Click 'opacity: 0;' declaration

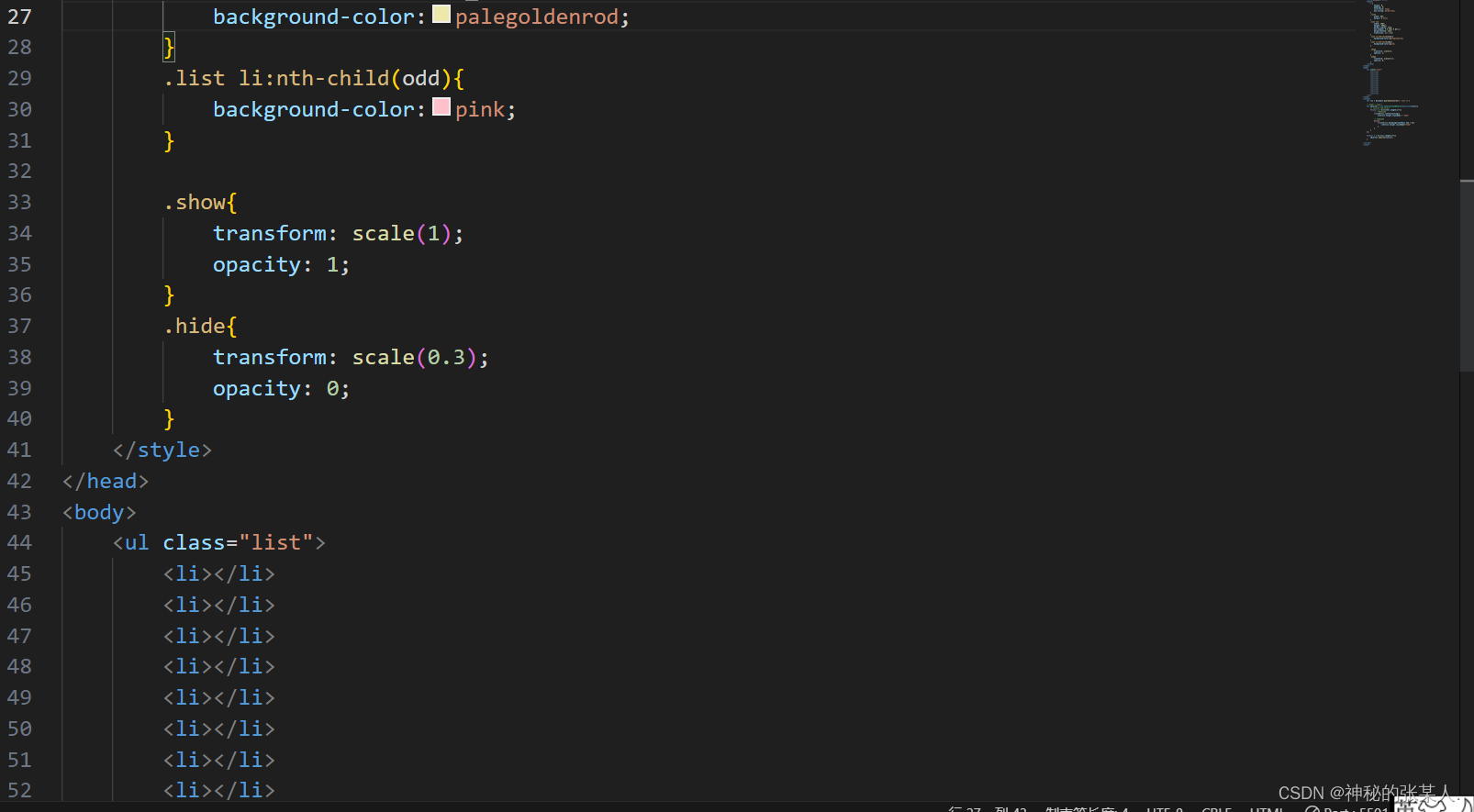coord(281,388)
